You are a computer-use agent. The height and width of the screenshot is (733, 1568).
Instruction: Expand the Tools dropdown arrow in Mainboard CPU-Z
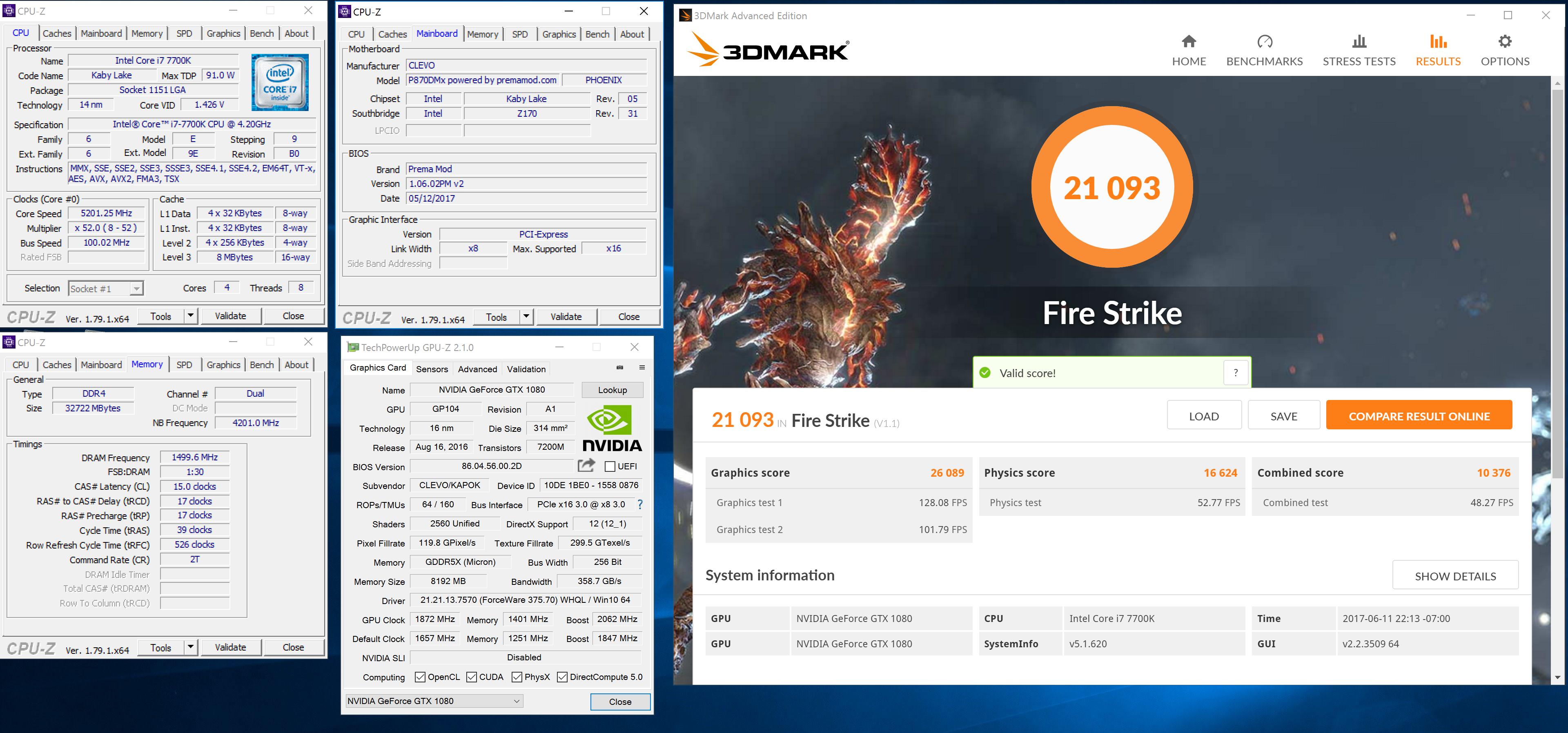(526, 316)
